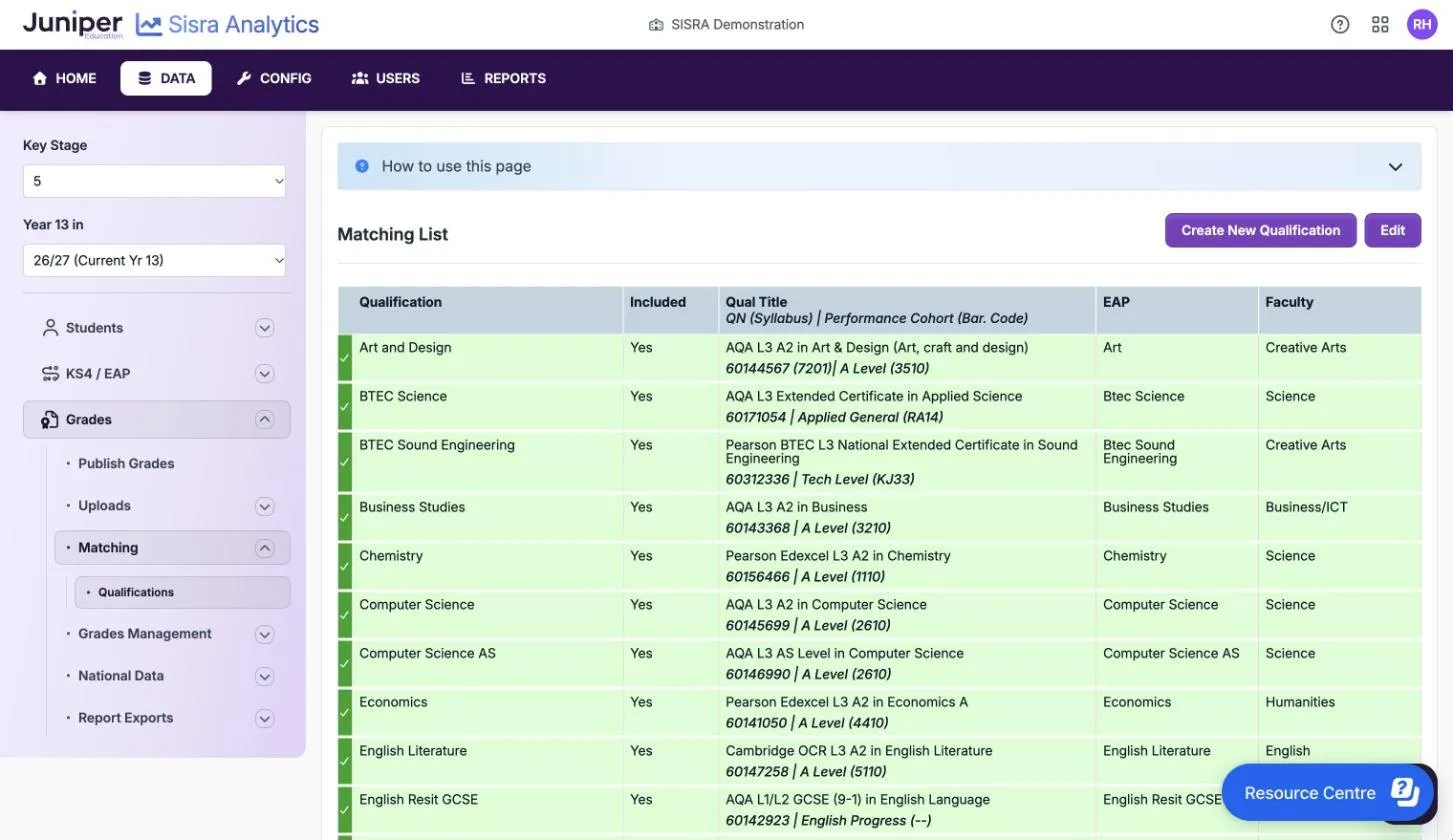Select Qualifications under Matching
The image size is (1453, 840).
182,592
